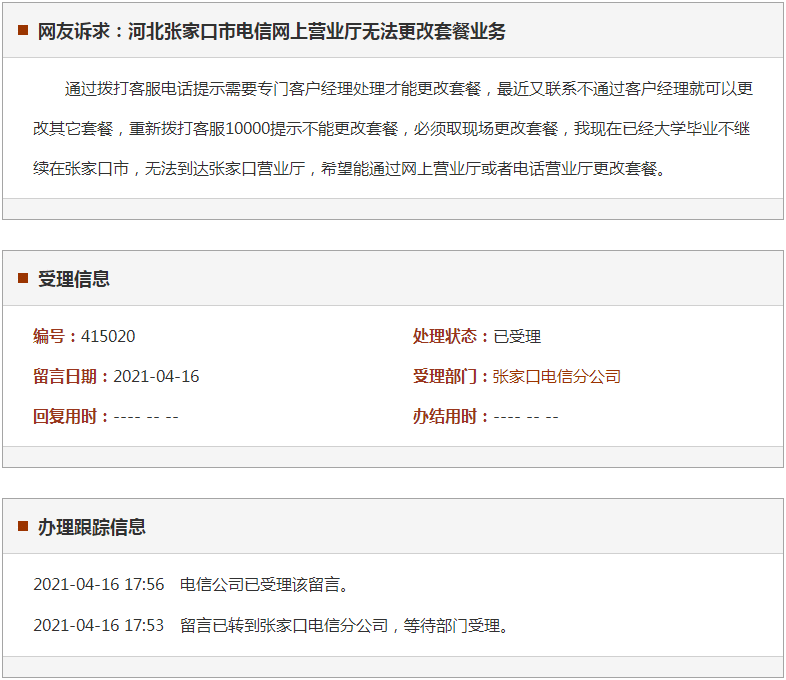Screen dimensions: 786x680
Task: Click the 受理部门 label
Action: (x=450, y=376)
